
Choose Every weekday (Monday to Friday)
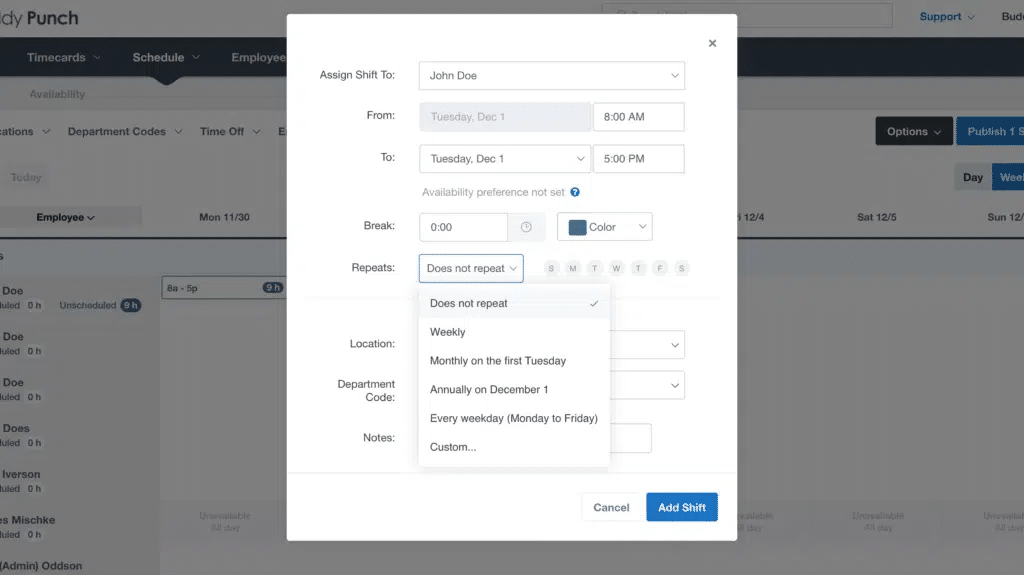(x=514, y=418)
